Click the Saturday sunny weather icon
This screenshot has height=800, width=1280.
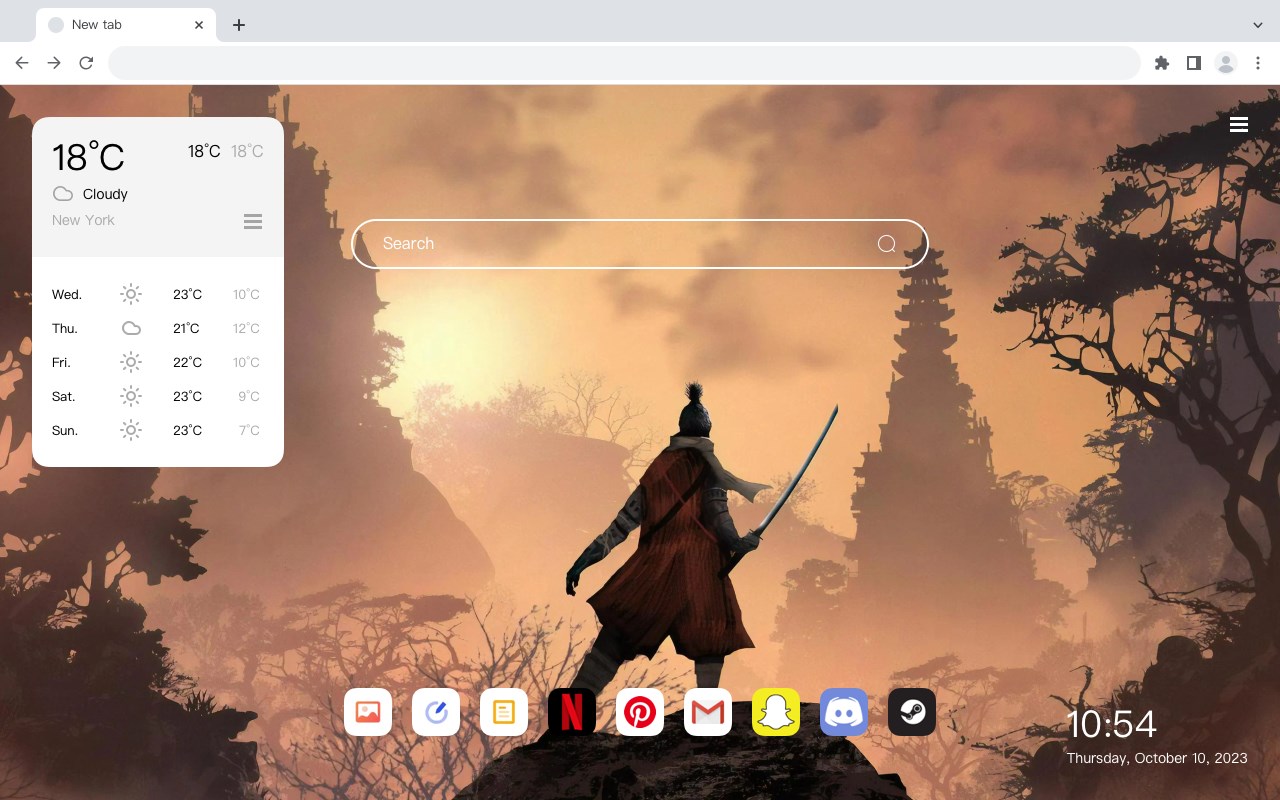click(x=131, y=396)
